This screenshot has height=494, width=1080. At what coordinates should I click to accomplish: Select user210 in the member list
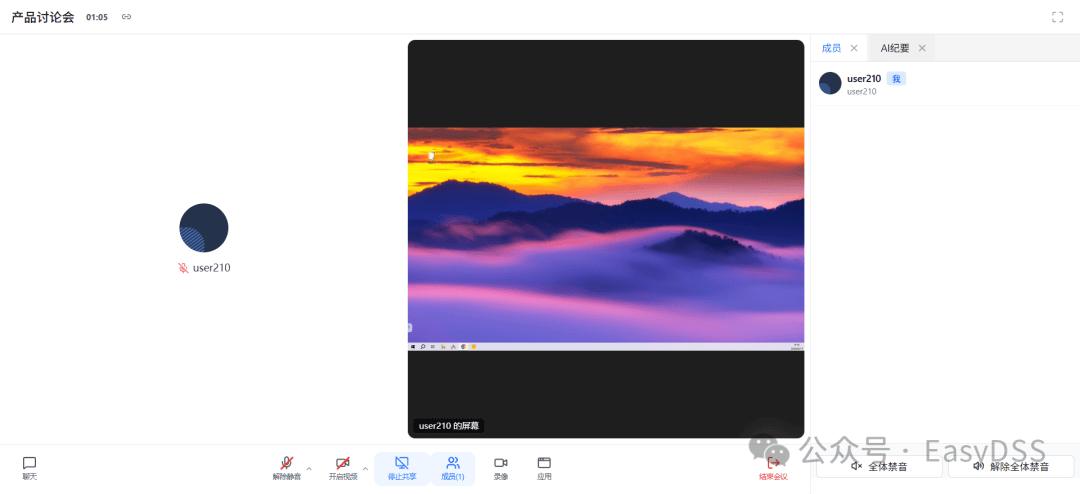tap(945, 83)
